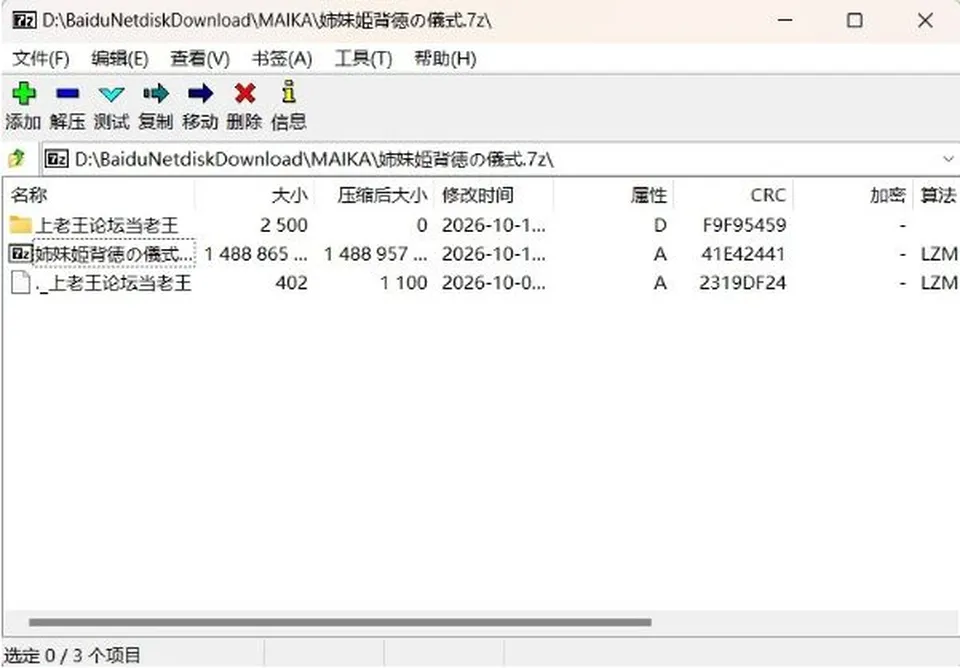Expand the address path dropdown arrow
This screenshot has height=668, width=960.
pyautogui.click(x=948, y=159)
